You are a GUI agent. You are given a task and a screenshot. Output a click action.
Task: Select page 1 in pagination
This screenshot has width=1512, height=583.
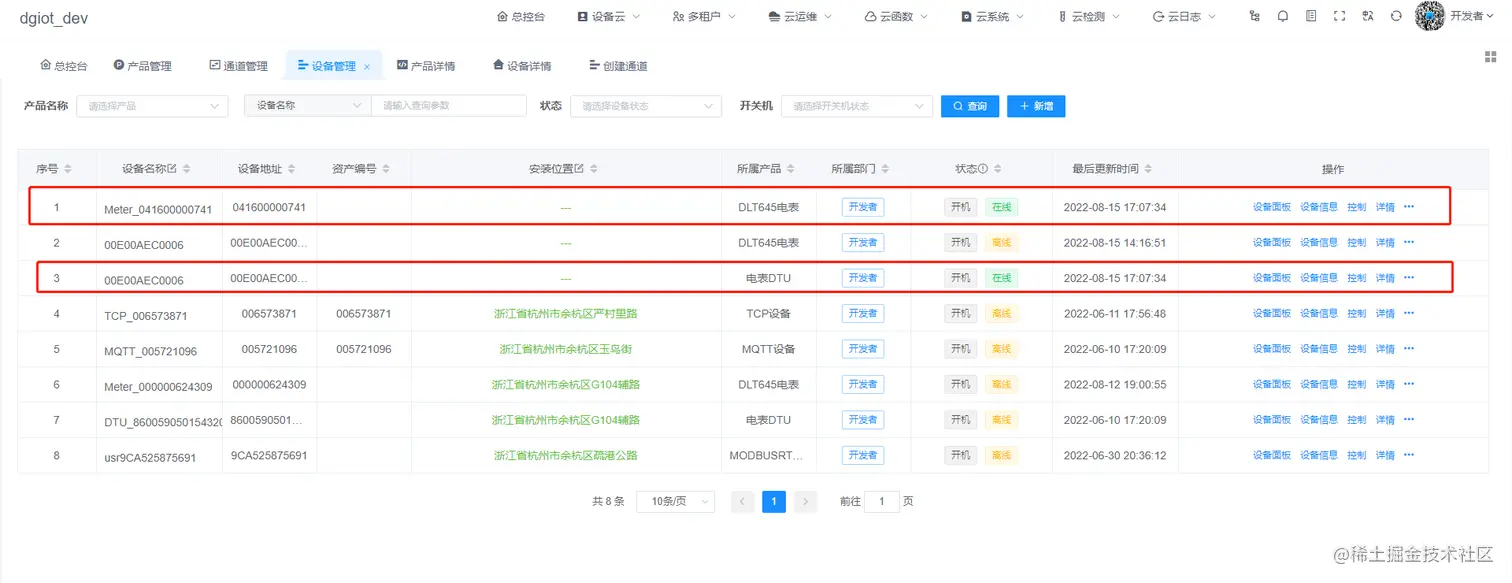[774, 501]
